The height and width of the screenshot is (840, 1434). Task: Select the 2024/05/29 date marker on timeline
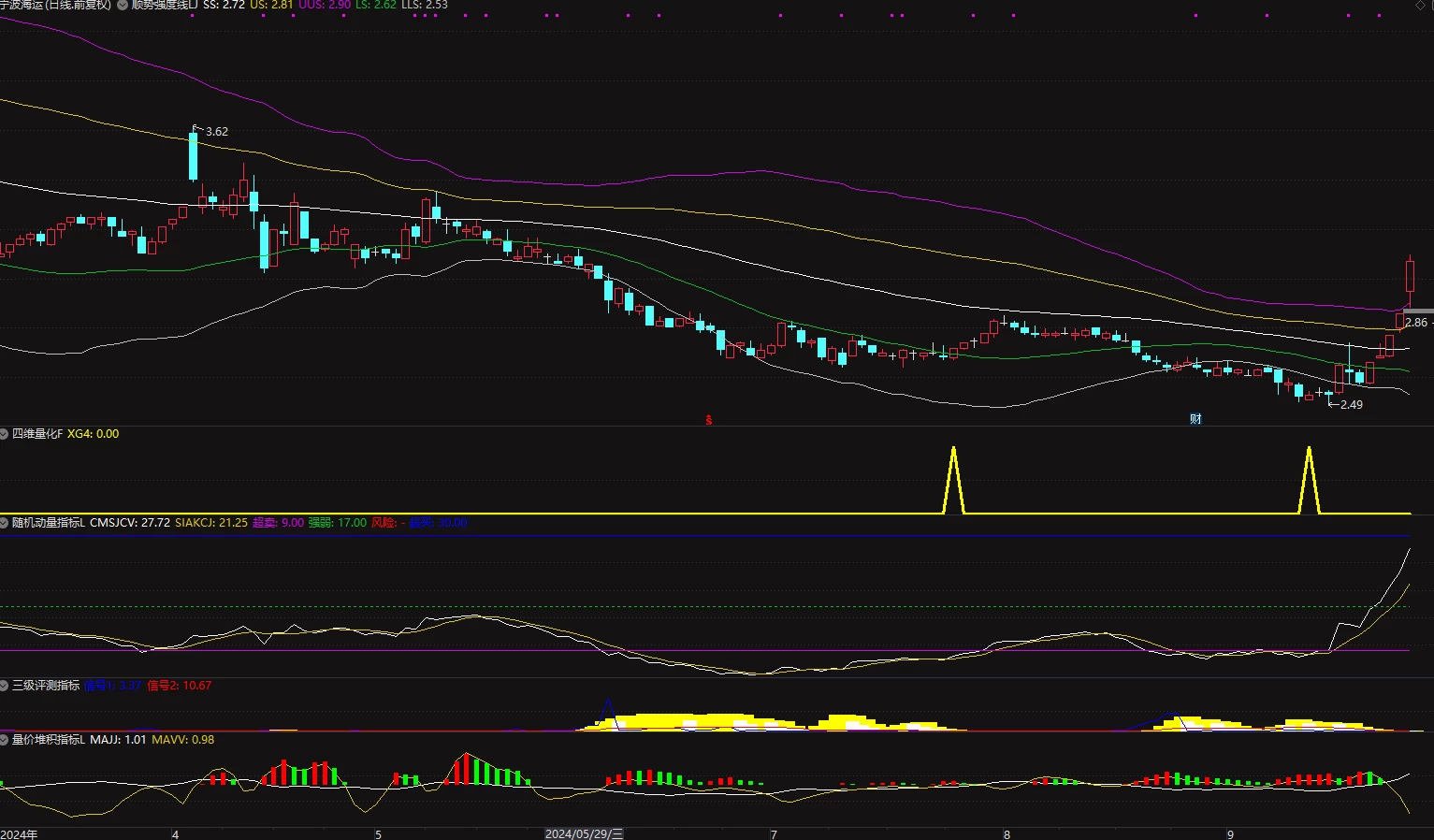[x=585, y=833]
